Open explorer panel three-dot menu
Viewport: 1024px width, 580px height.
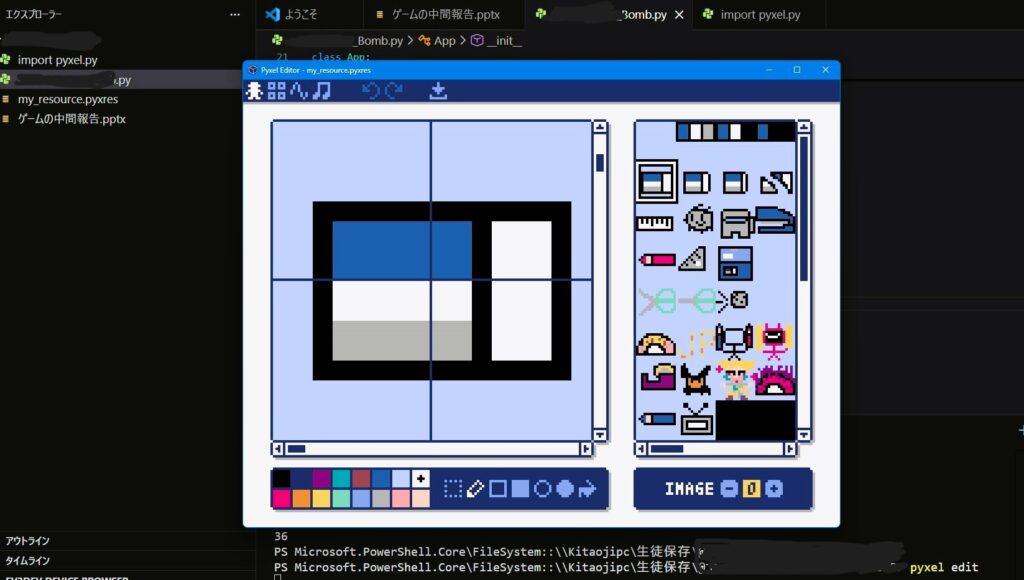[235, 15]
